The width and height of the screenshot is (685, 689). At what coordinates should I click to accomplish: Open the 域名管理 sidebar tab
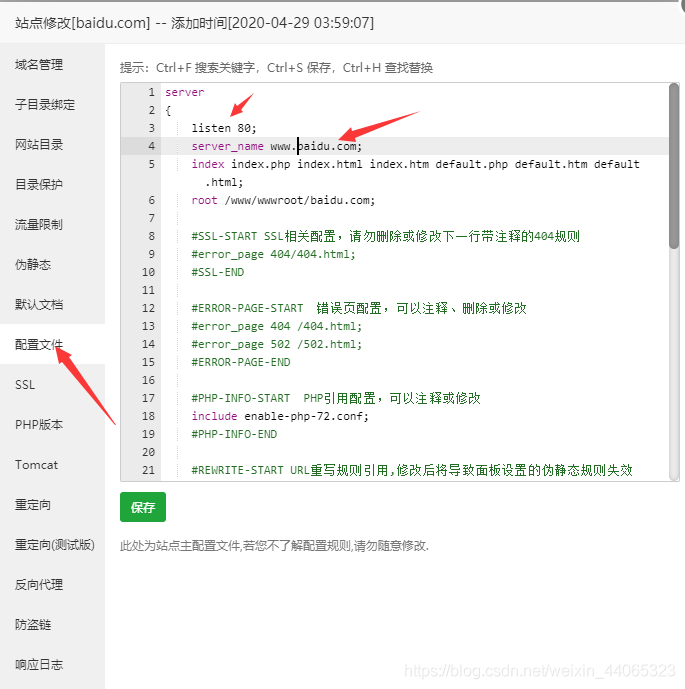click(x=39, y=65)
